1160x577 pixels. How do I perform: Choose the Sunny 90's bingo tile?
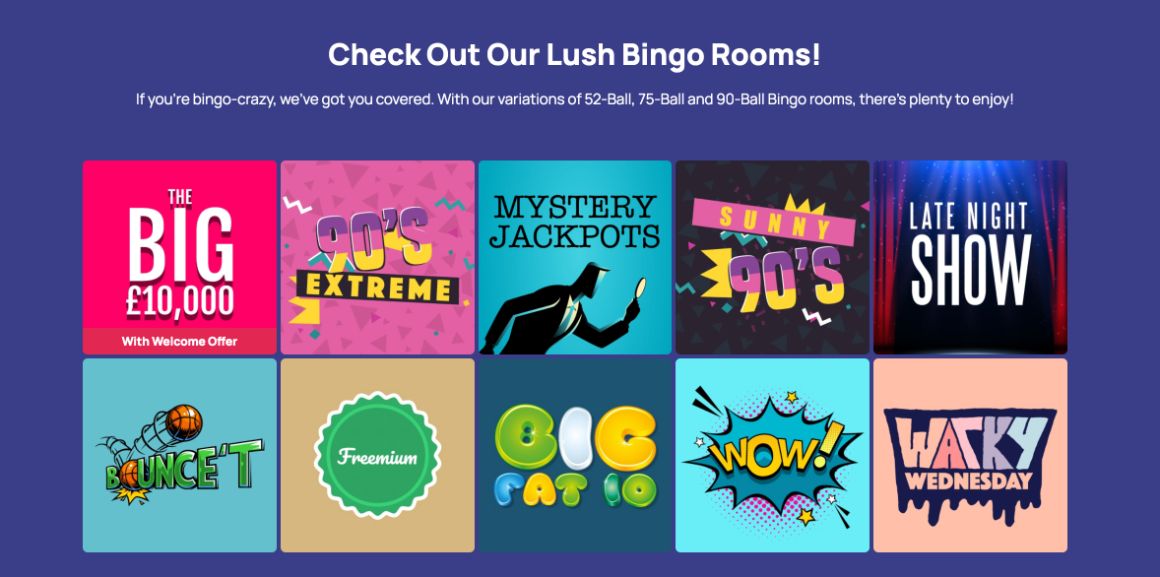(772, 257)
